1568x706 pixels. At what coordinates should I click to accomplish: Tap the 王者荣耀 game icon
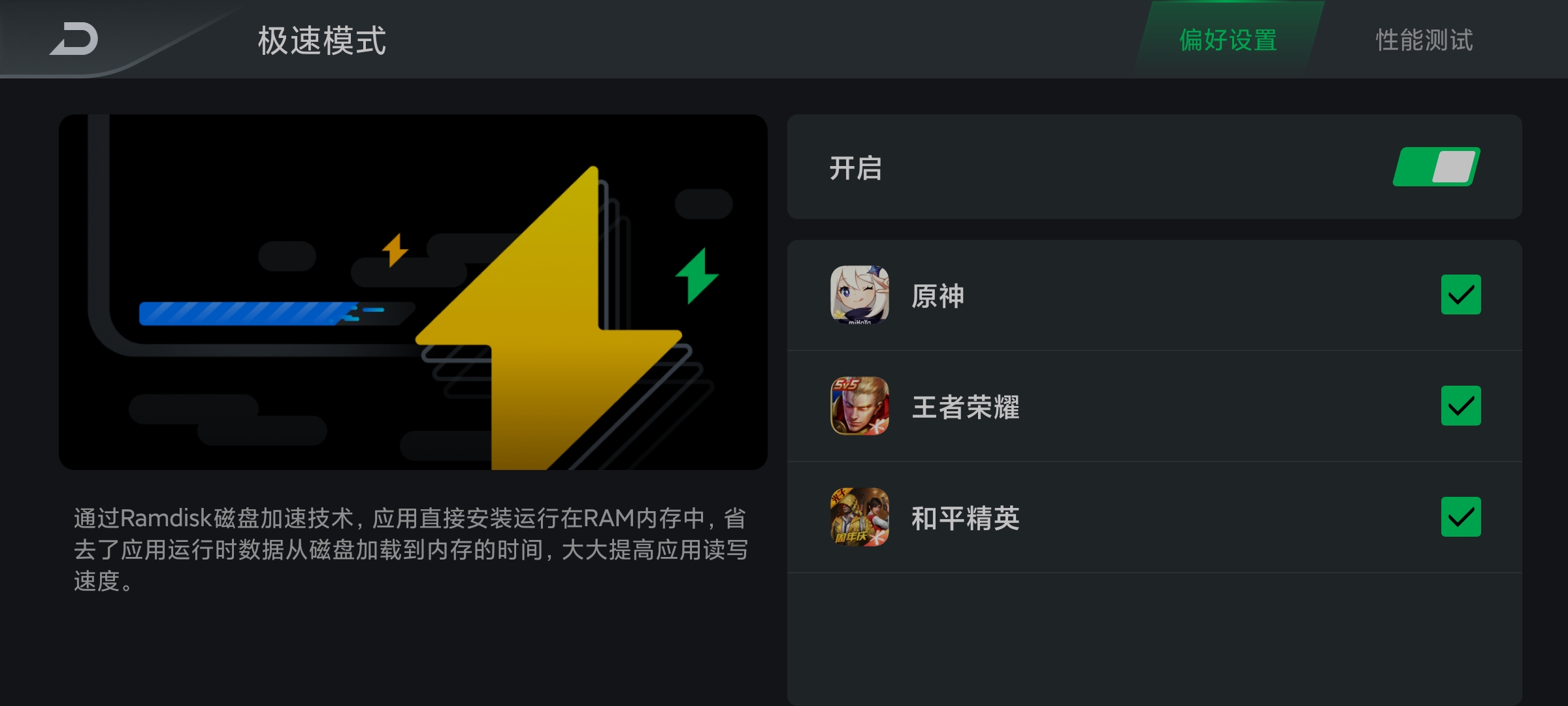click(x=859, y=406)
